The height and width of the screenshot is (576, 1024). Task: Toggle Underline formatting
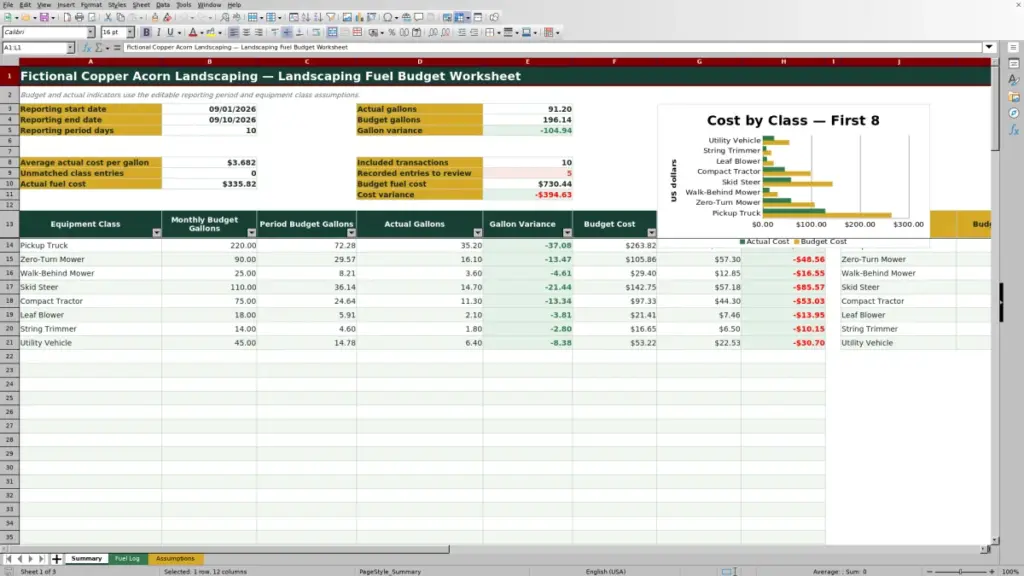pos(170,33)
